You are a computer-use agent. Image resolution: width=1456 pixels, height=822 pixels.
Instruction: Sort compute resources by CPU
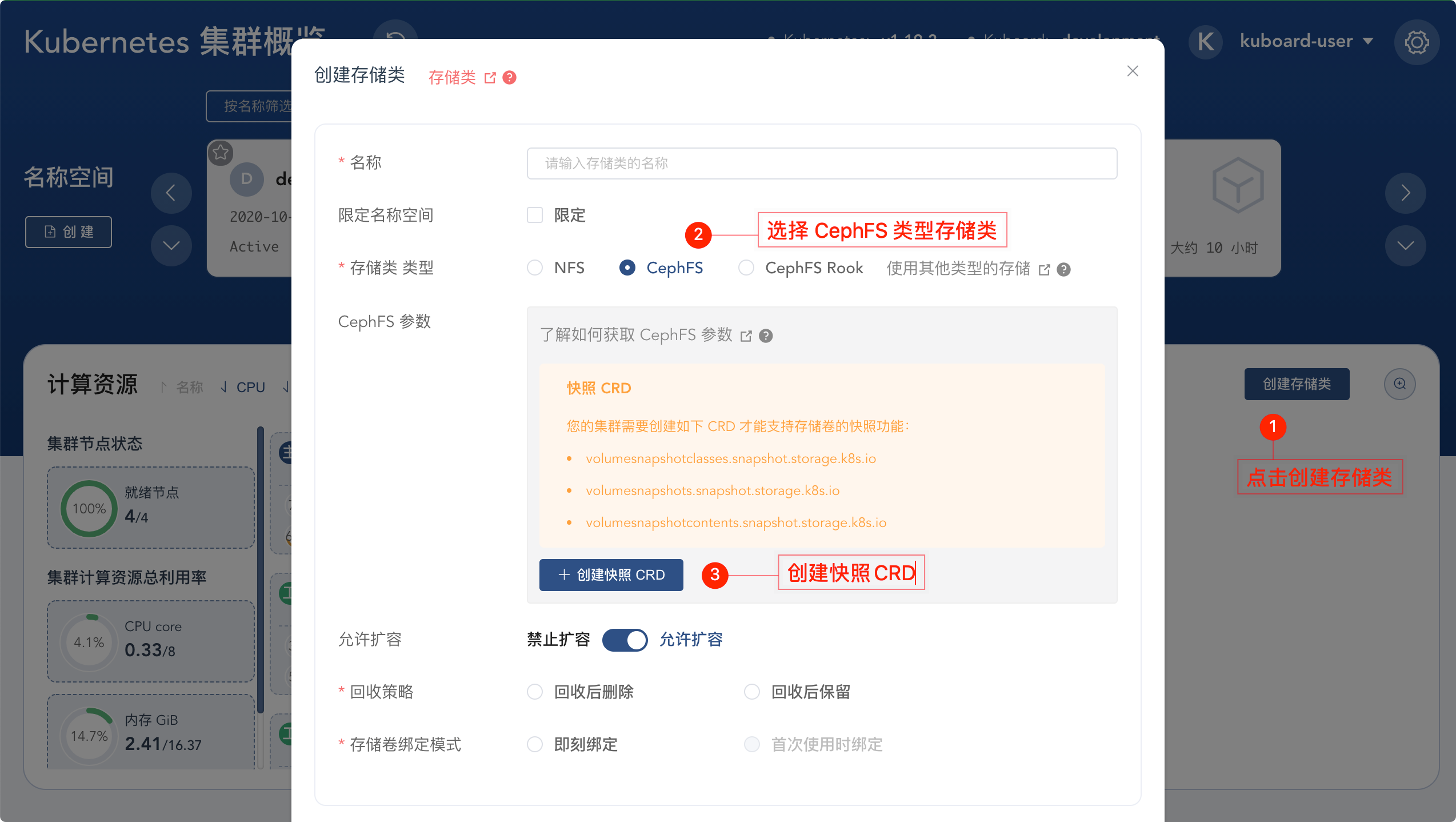click(x=250, y=388)
